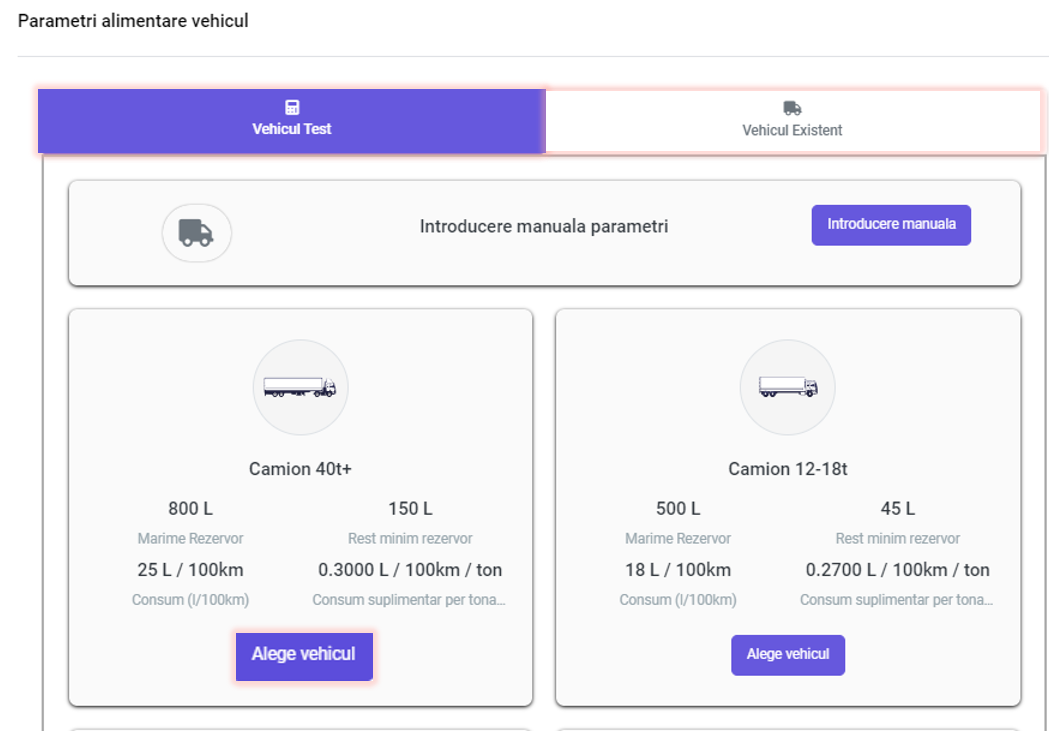Click the truck icon in Vehicul Existent tab
Viewport: 1049px width, 732px height.
(792, 108)
